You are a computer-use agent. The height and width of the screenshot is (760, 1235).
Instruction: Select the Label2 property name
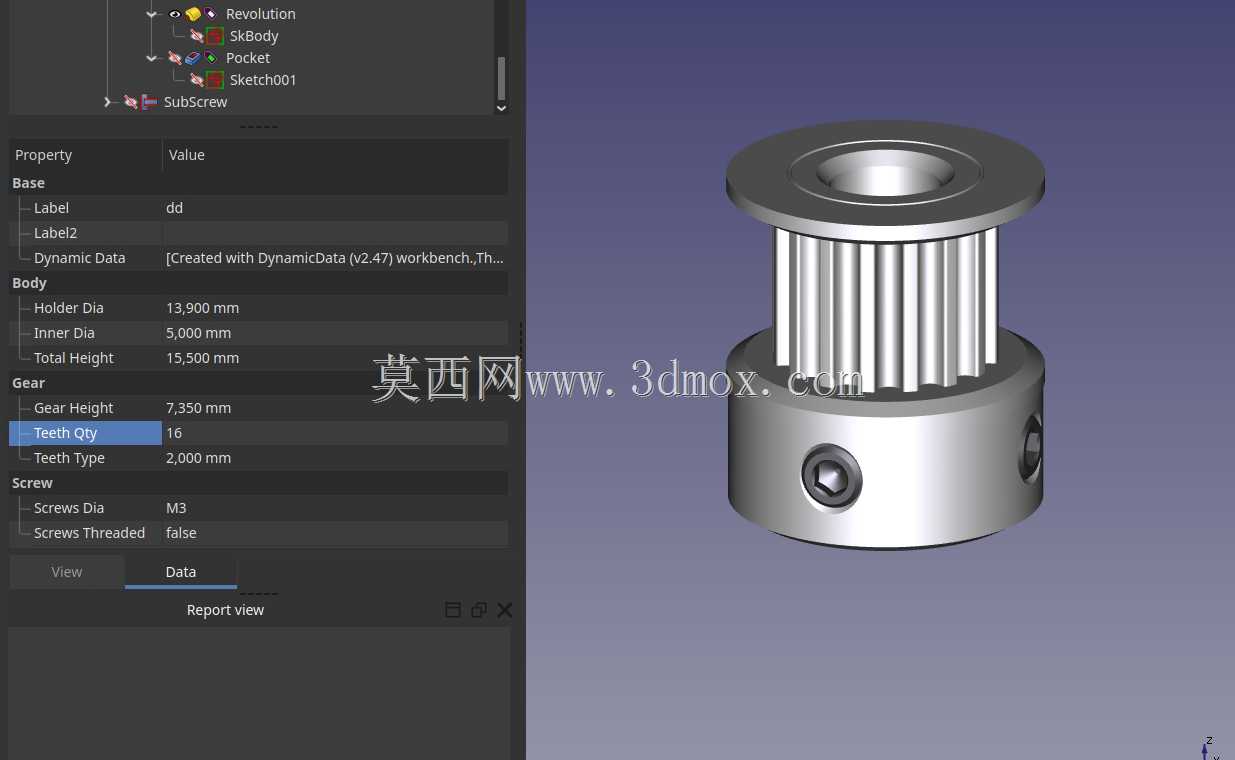(x=55, y=233)
